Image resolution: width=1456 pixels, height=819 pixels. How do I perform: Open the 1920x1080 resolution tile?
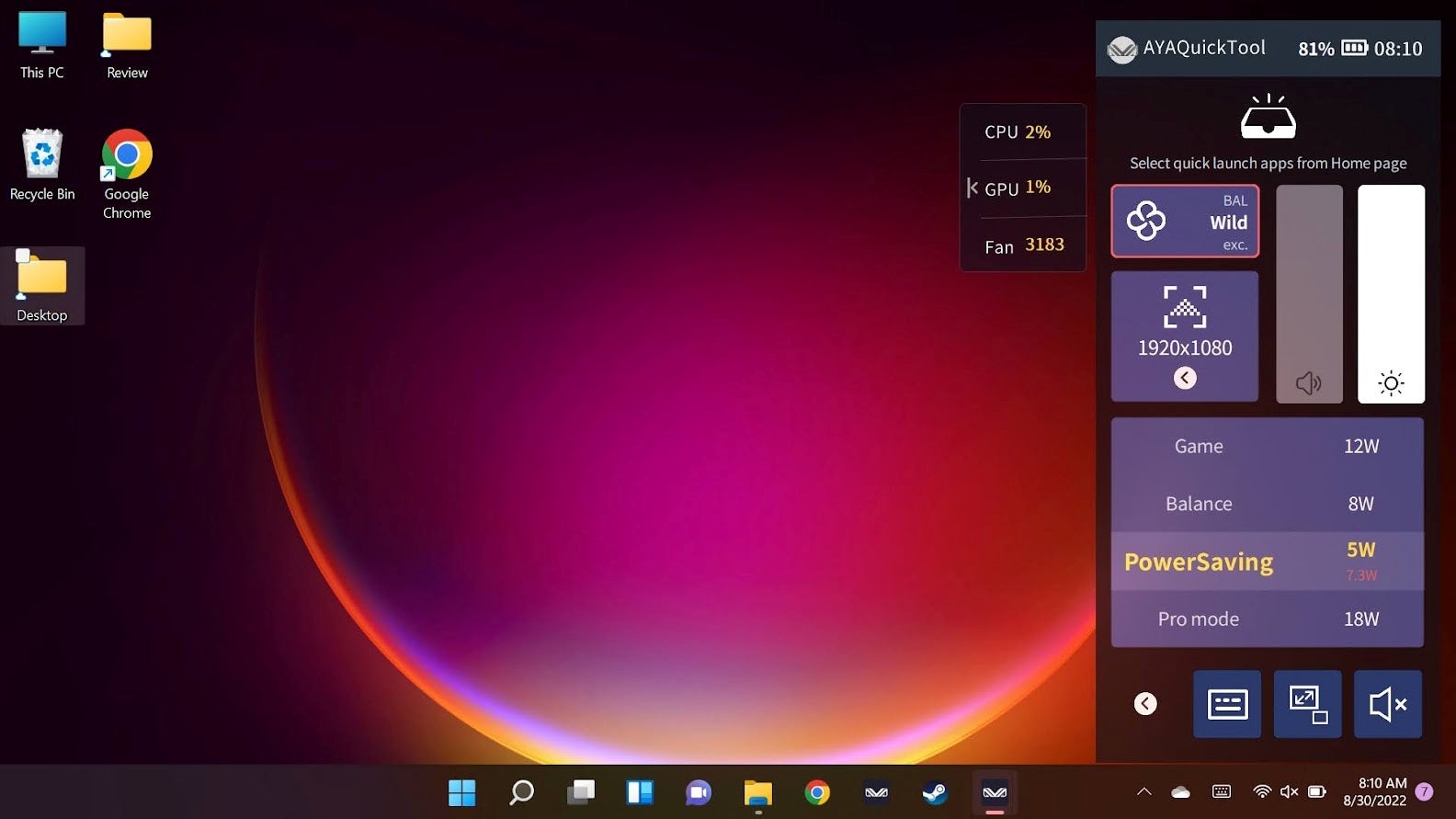point(1185,336)
